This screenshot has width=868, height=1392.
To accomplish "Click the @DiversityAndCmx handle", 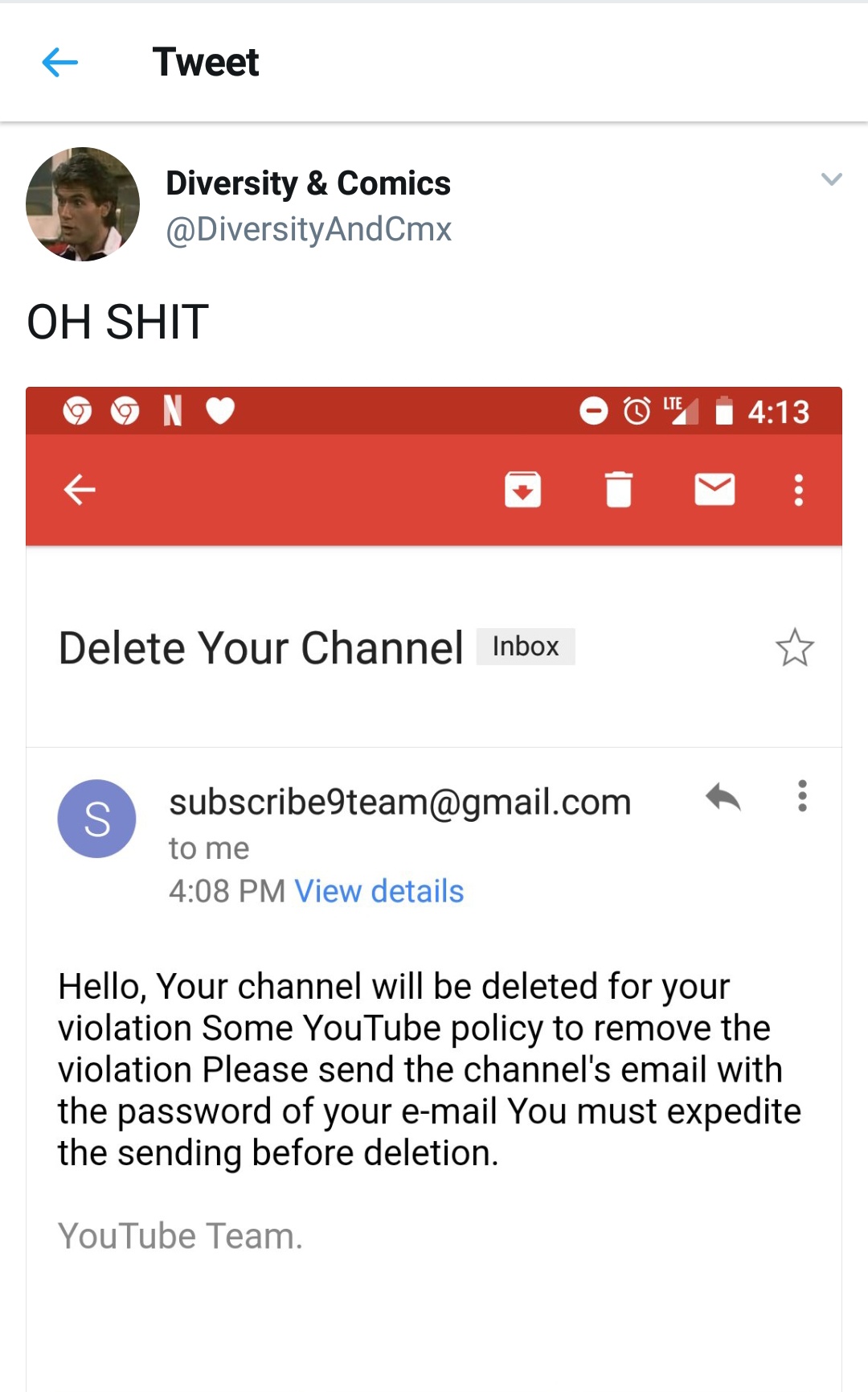I will 309,229.
